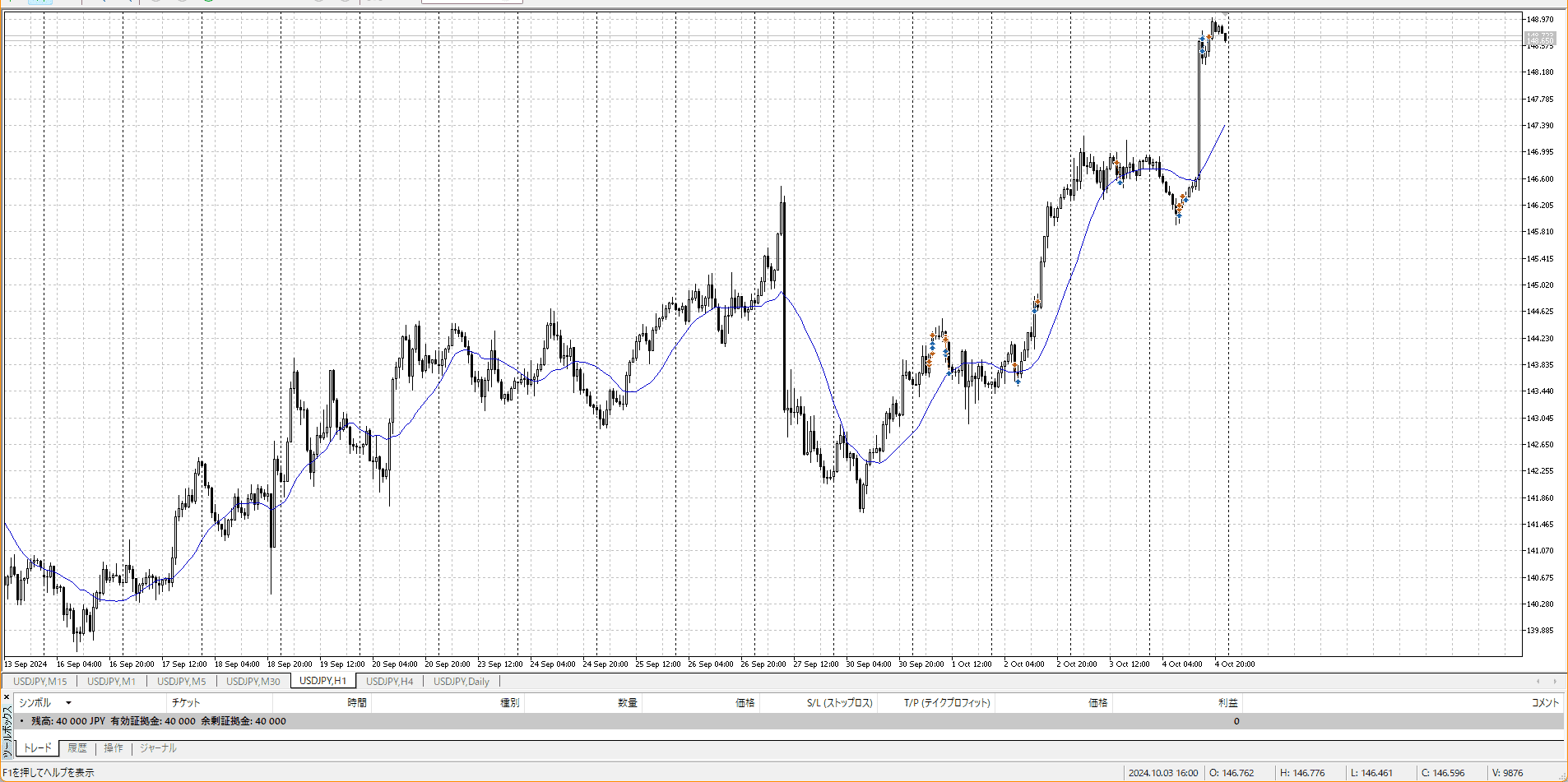The image size is (1568, 782).
Task: Show the USDJPY,Daily chart tab
Action: (461, 681)
